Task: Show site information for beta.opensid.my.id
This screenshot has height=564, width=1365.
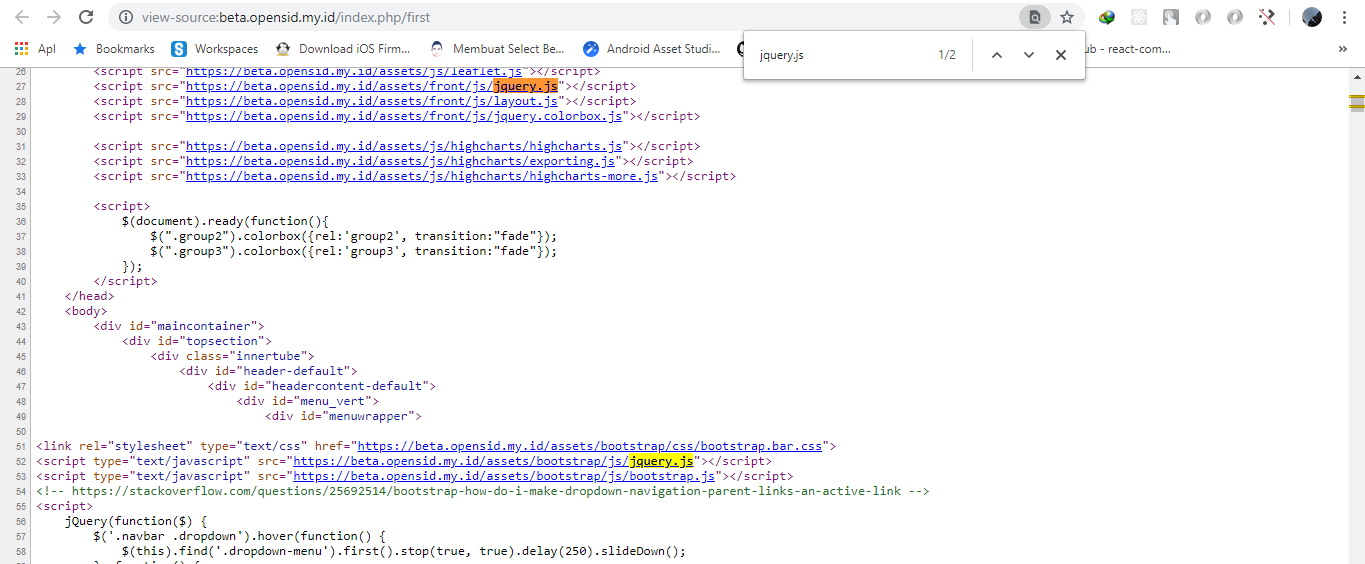Action: (125, 17)
